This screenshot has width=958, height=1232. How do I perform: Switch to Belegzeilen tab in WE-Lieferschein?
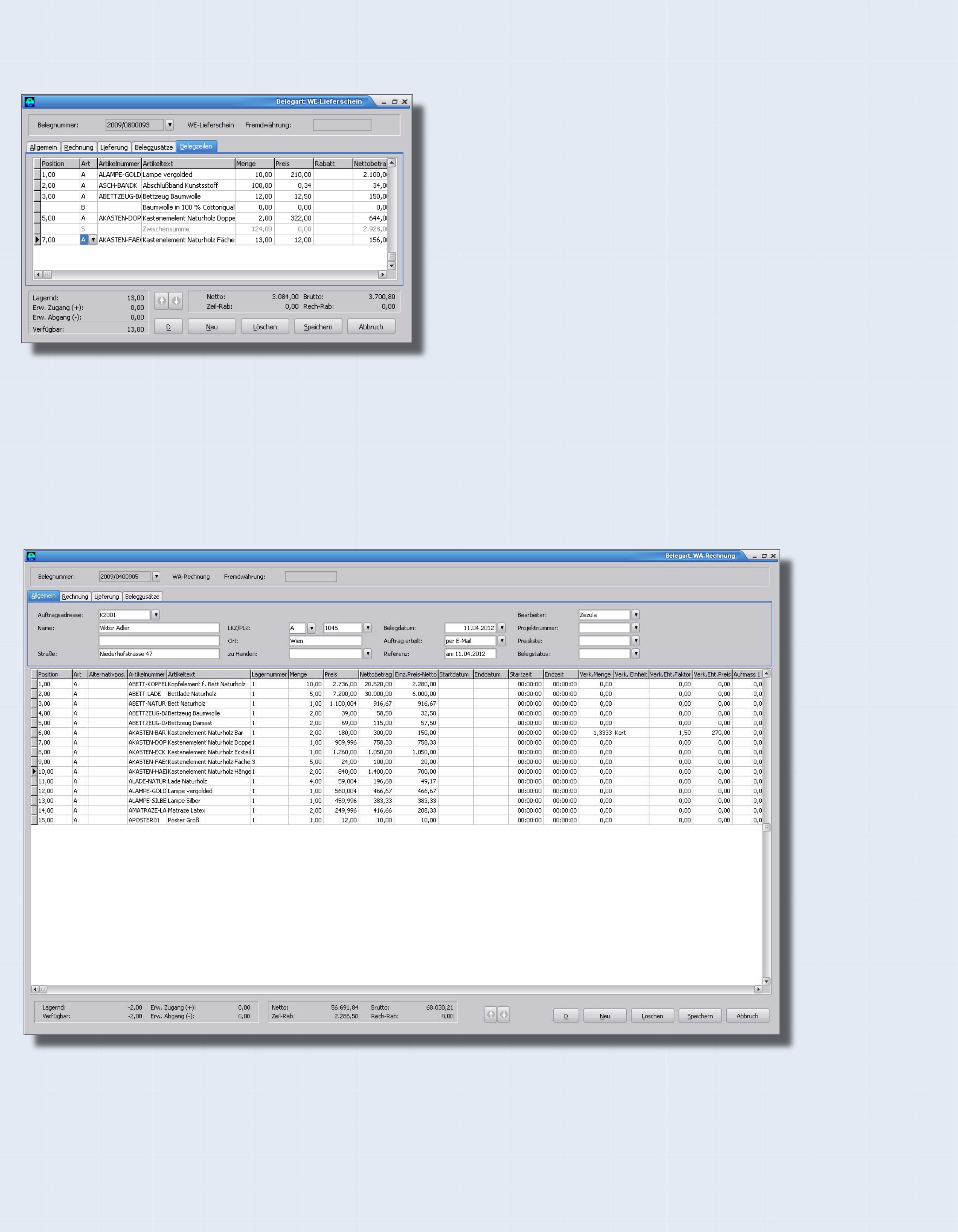(x=196, y=147)
